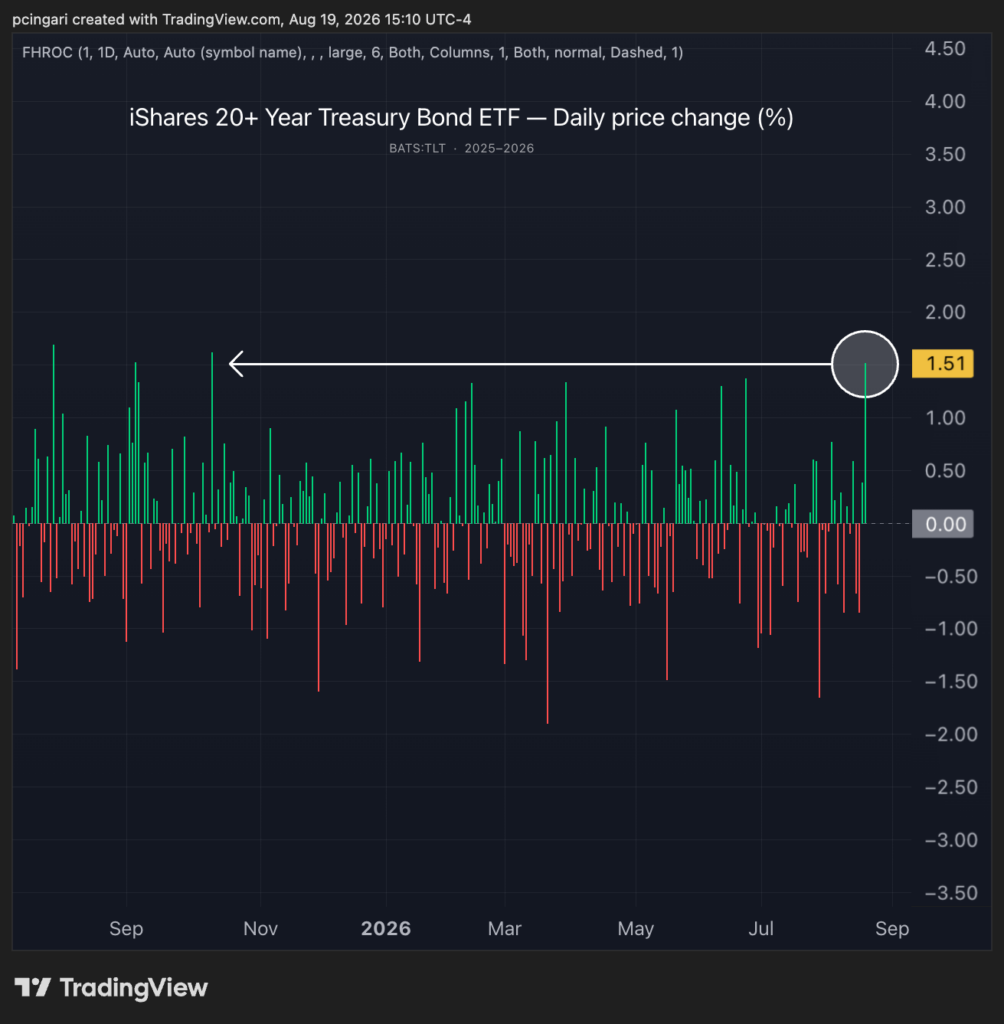Image resolution: width=1004 pixels, height=1024 pixels.
Task: Click the 3.50 value on price axis
Action: (x=945, y=154)
